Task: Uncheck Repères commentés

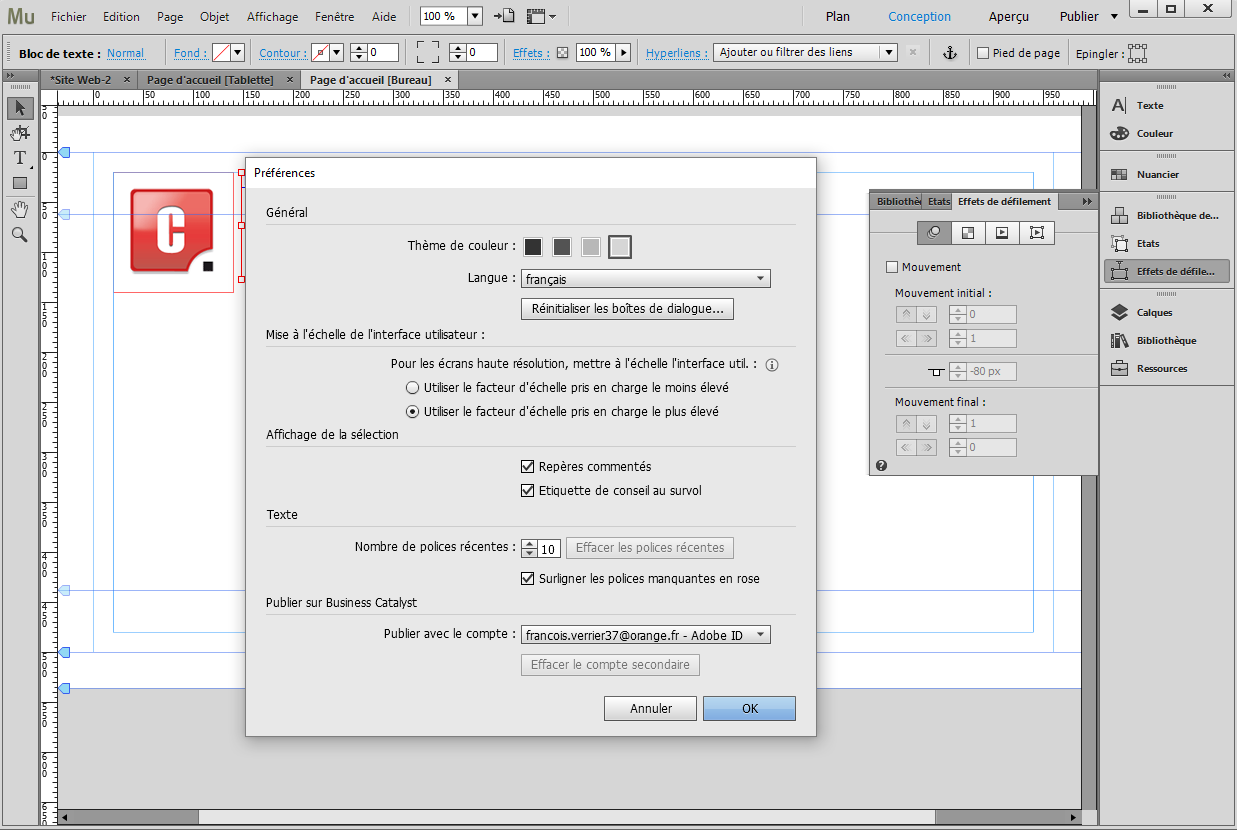Action: (528, 466)
